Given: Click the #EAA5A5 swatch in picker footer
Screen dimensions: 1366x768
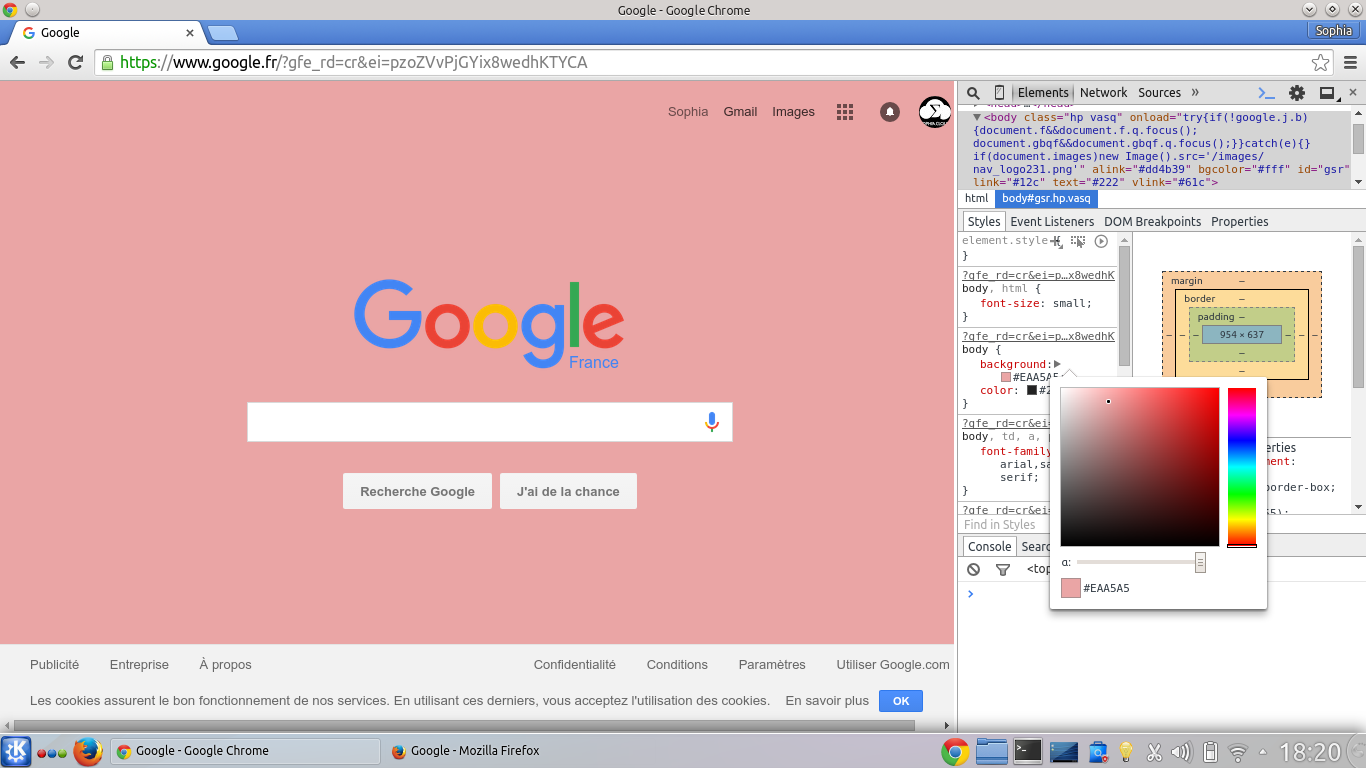Looking at the screenshot, I should [x=1071, y=588].
